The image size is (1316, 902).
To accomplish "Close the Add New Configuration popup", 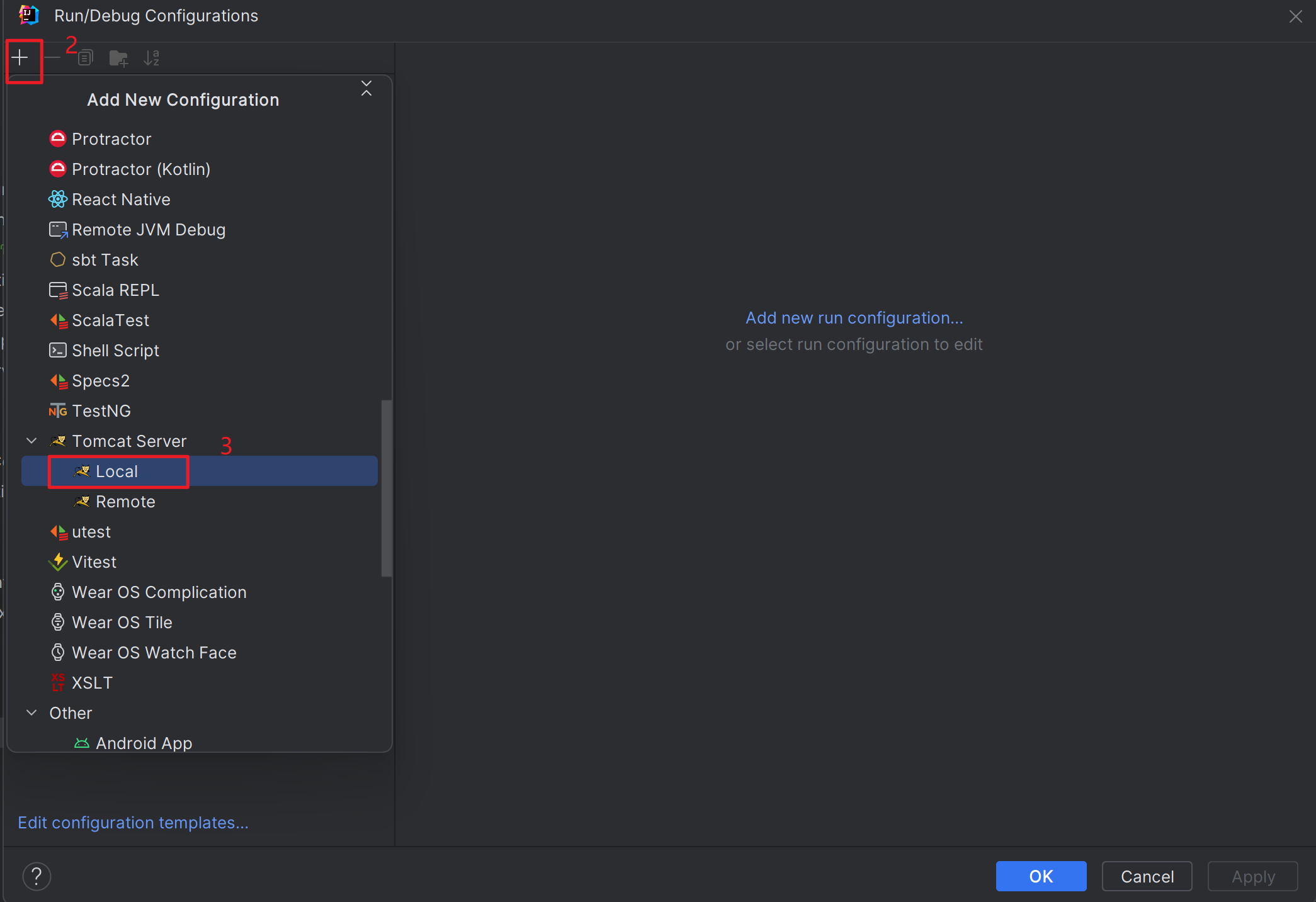I will tap(366, 88).
